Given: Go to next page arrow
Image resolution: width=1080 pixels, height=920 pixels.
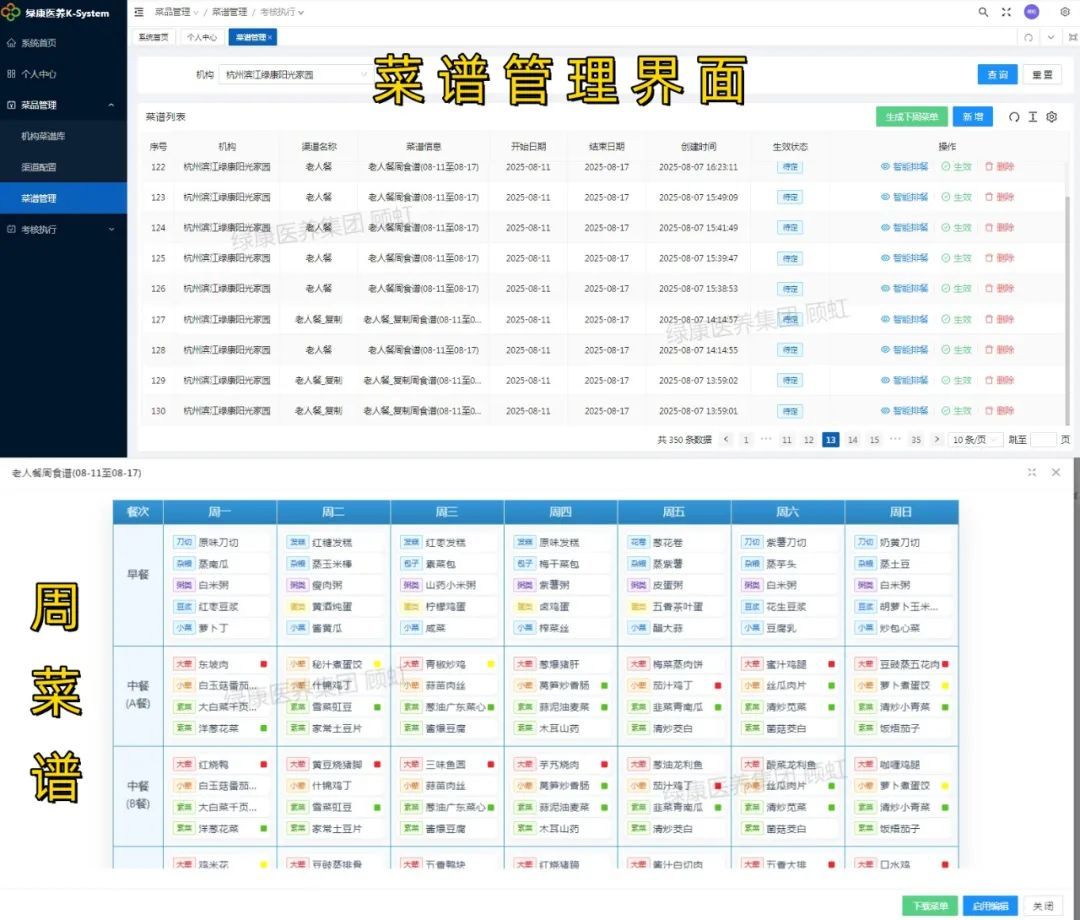Looking at the screenshot, I should [x=937, y=439].
